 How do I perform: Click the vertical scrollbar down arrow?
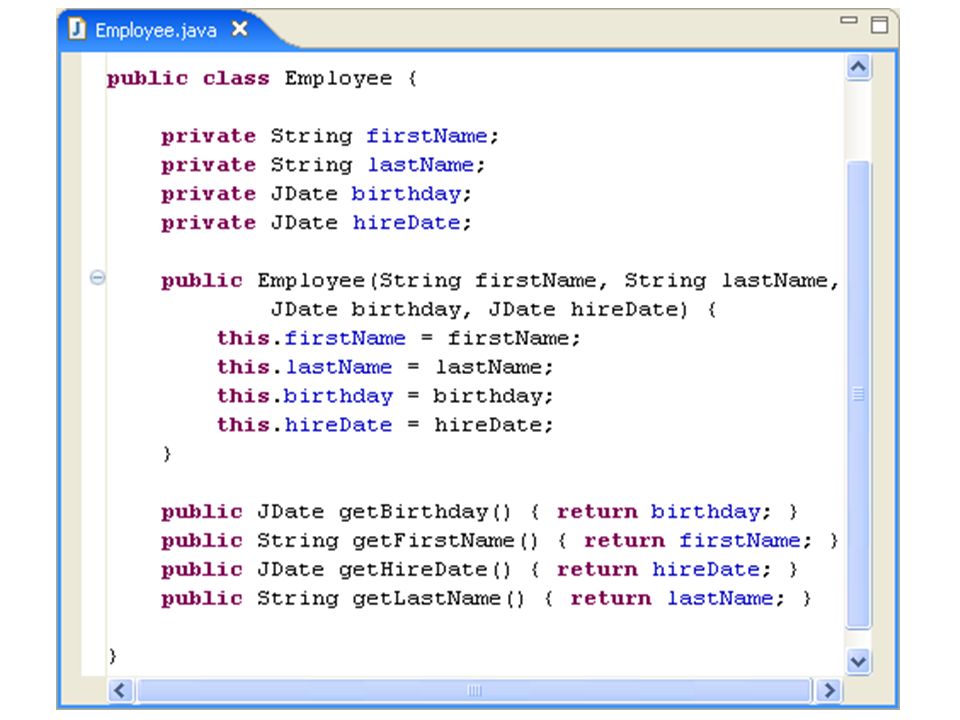[x=858, y=661]
